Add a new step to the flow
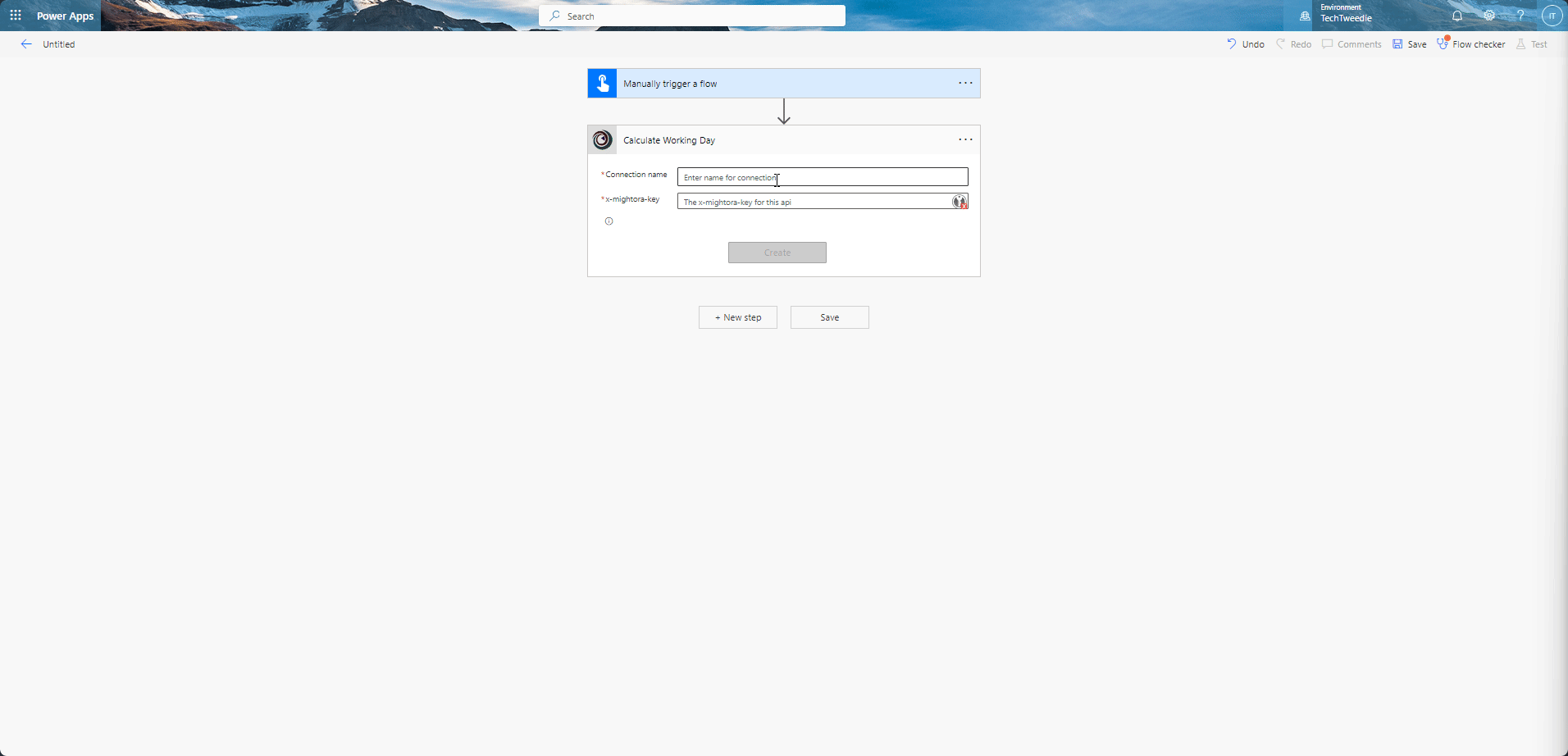Image resolution: width=1568 pixels, height=756 pixels. click(737, 317)
